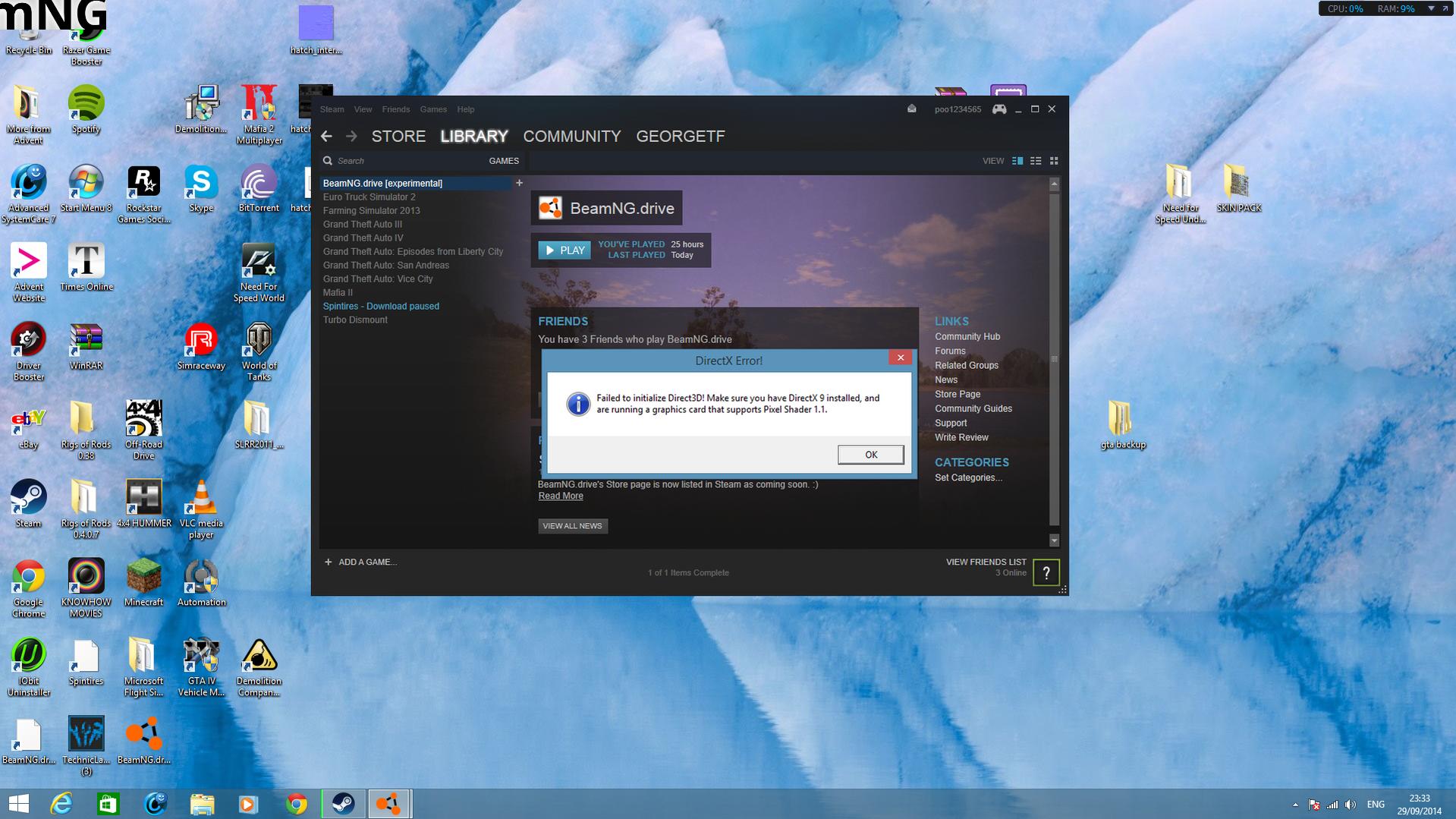The height and width of the screenshot is (819, 1456).
Task: Select the Spotify desktop icon
Action: click(x=86, y=109)
